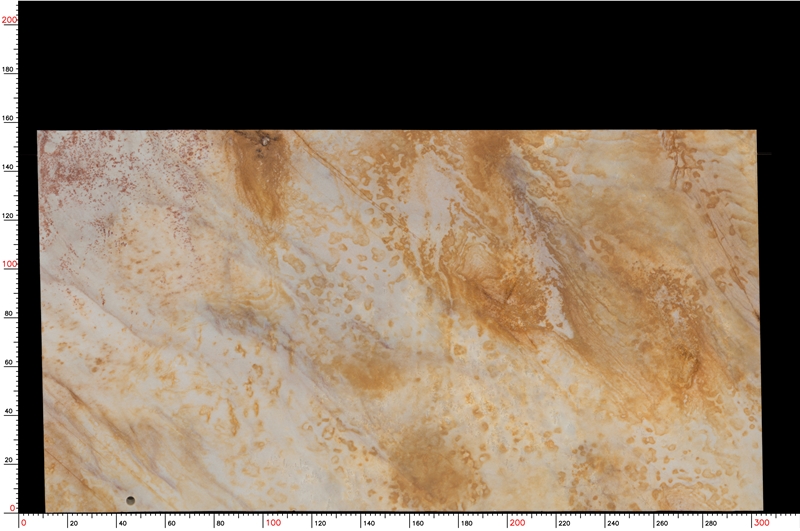The height and width of the screenshot is (531, 800).
Task: Click the 160 label on the bottom ruler
Action: (x=417, y=523)
